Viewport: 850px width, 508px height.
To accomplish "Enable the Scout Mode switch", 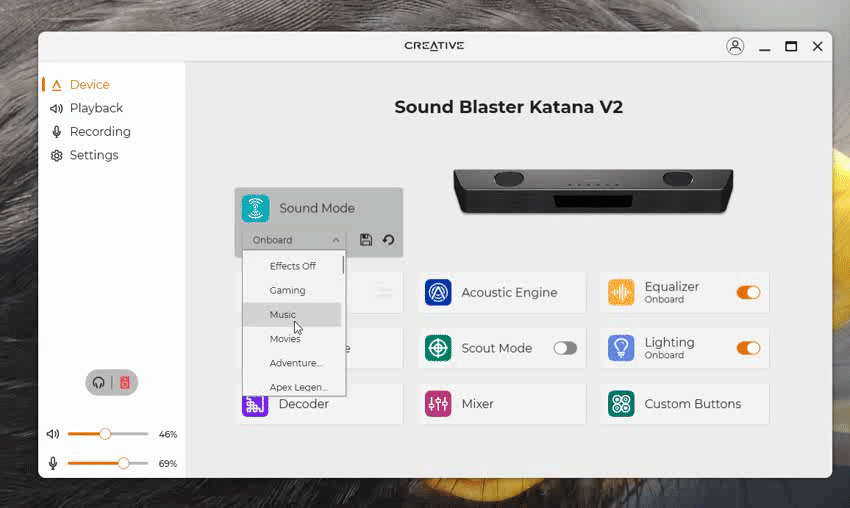I will (565, 348).
